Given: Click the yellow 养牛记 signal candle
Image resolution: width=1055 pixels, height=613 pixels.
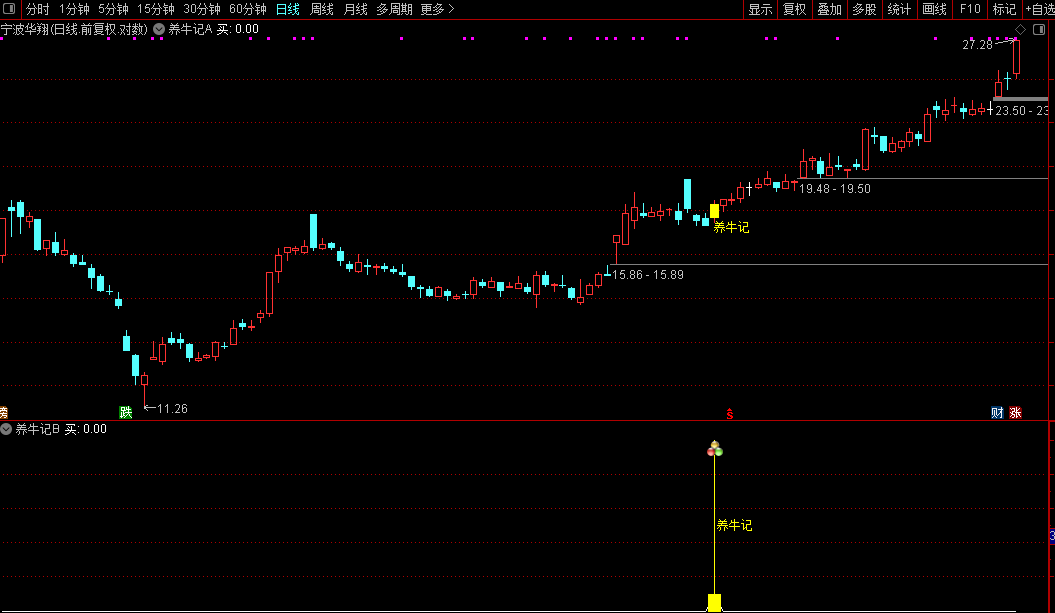Looking at the screenshot, I should [715, 211].
